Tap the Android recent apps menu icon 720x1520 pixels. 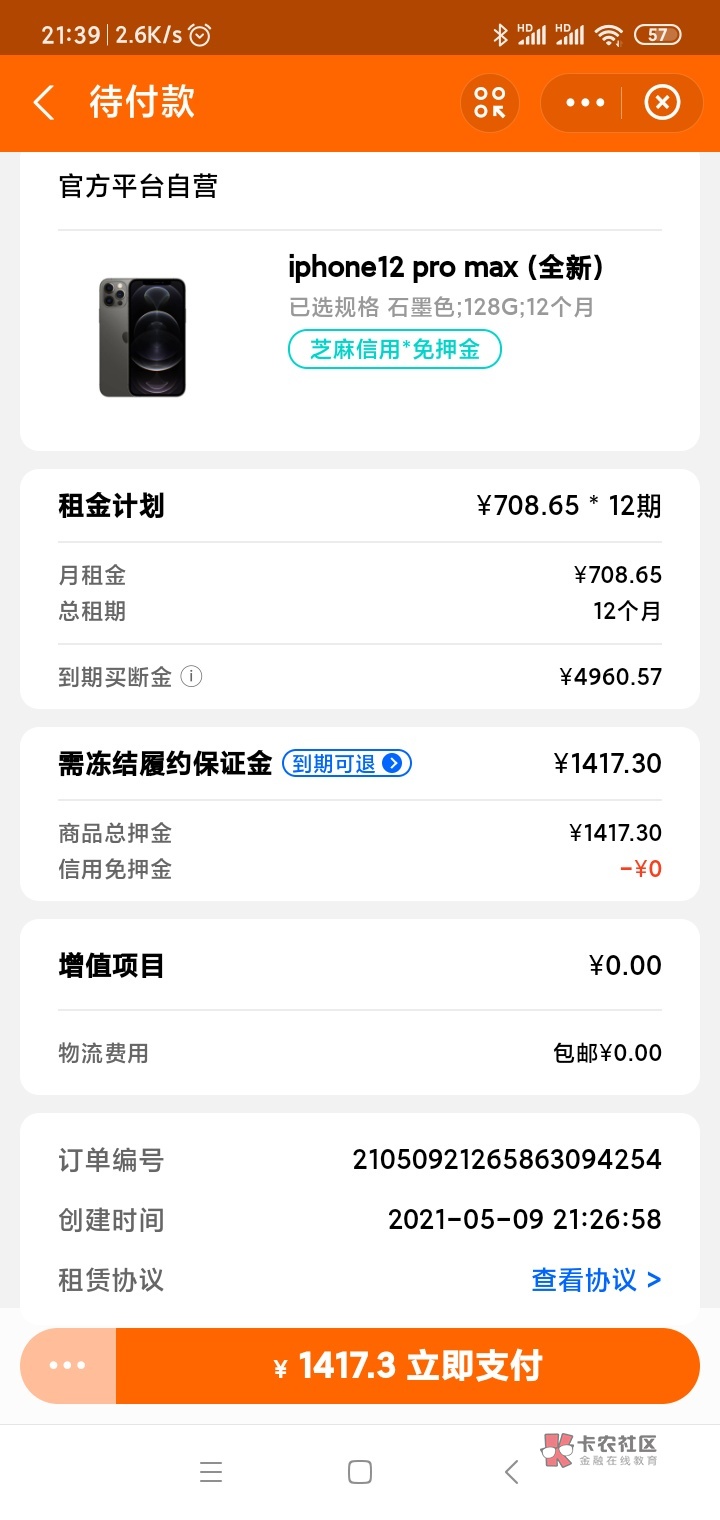(x=210, y=1472)
